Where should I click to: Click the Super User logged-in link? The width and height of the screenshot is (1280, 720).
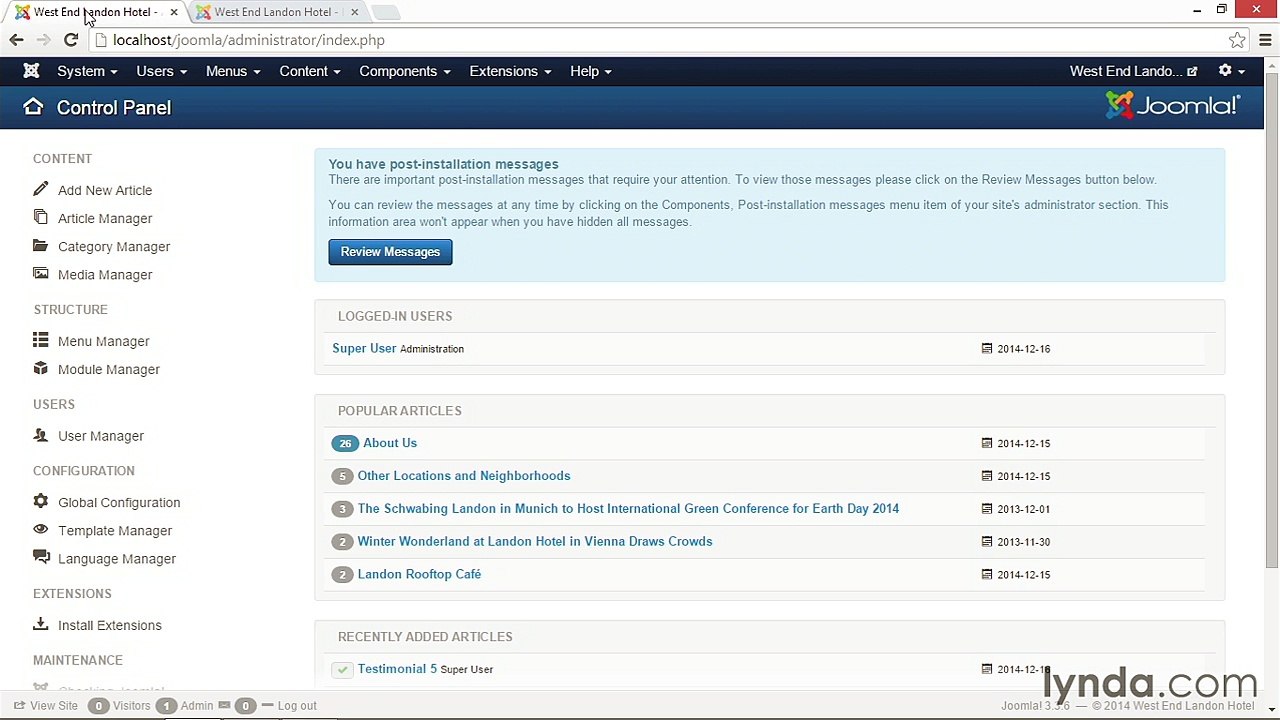click(x=364, y=348)
